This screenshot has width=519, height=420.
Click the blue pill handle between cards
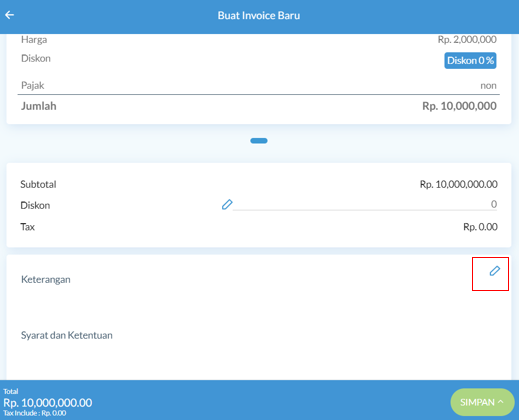tap(259, 141)
